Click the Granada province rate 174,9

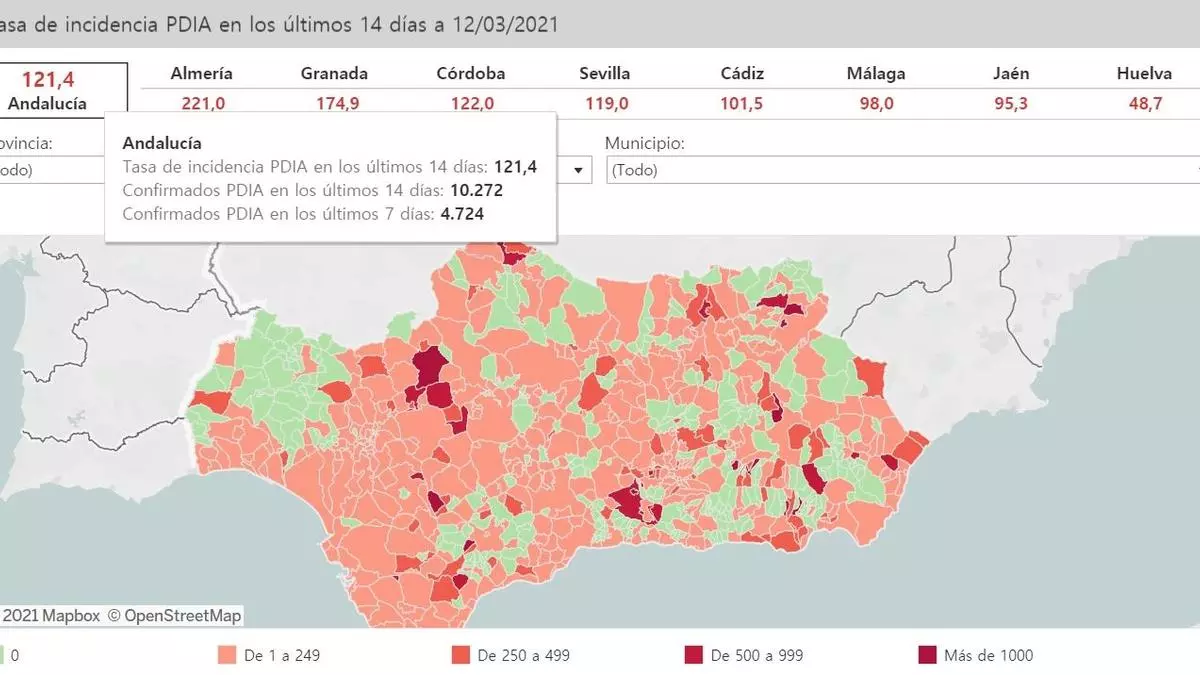pos(334,104)
